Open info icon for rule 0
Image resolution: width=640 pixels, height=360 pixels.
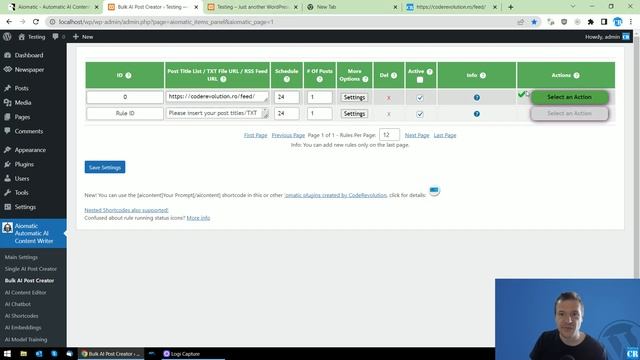coord(477,98)
